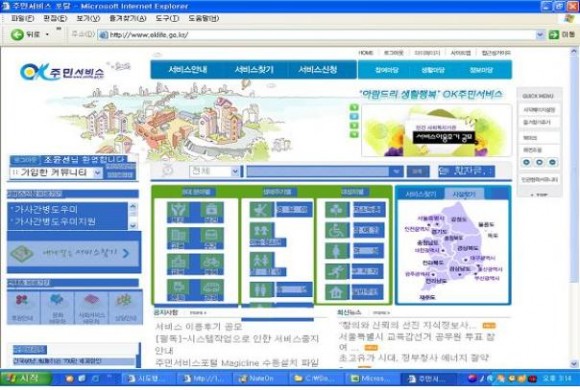The height and width of the screenshot is (390, 580).
Task: Click the green back arrow in browser toolbar
Action: [x=17, y=35]
